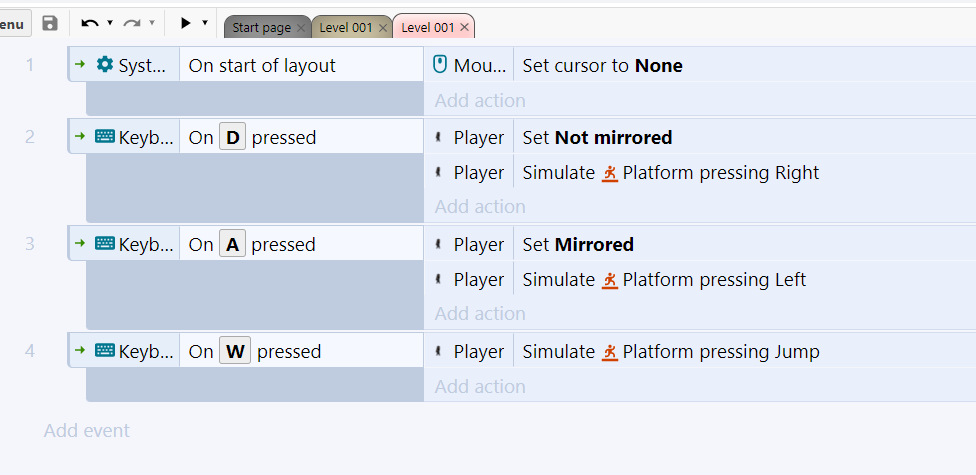Click the Preview play button
Screen dimensions: 976x475
click(x=185, y=24)
